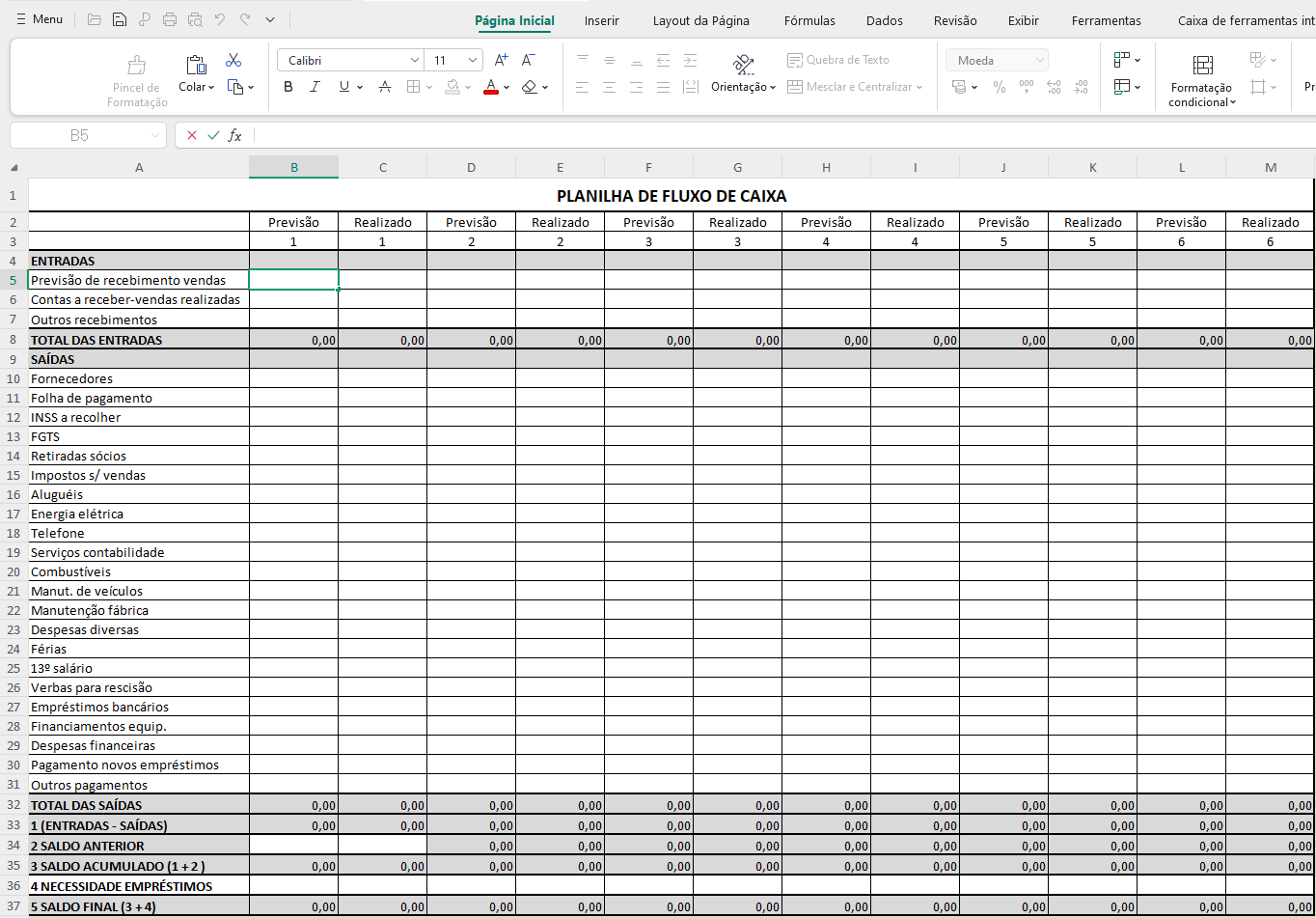Open the Moeda number format dropdown
This screenshot has height=918, width=1316.
click(997, 60)
